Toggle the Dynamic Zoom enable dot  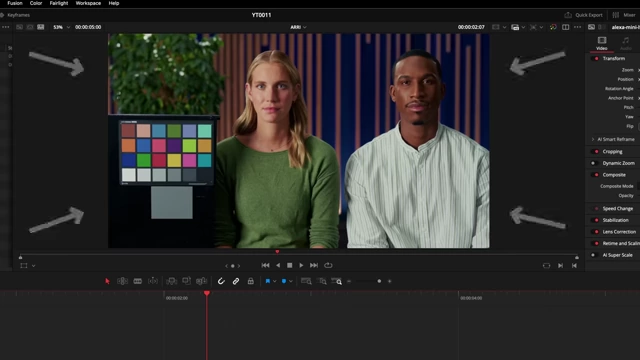(593, 163)
